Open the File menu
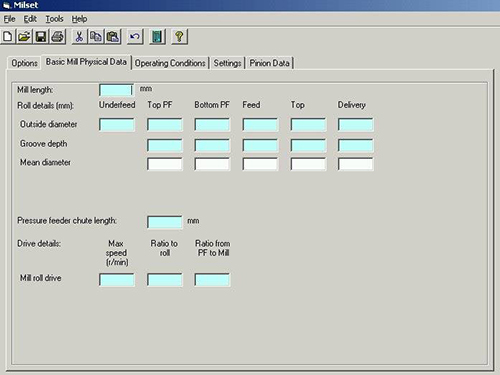500x375 pixels. 9,19
